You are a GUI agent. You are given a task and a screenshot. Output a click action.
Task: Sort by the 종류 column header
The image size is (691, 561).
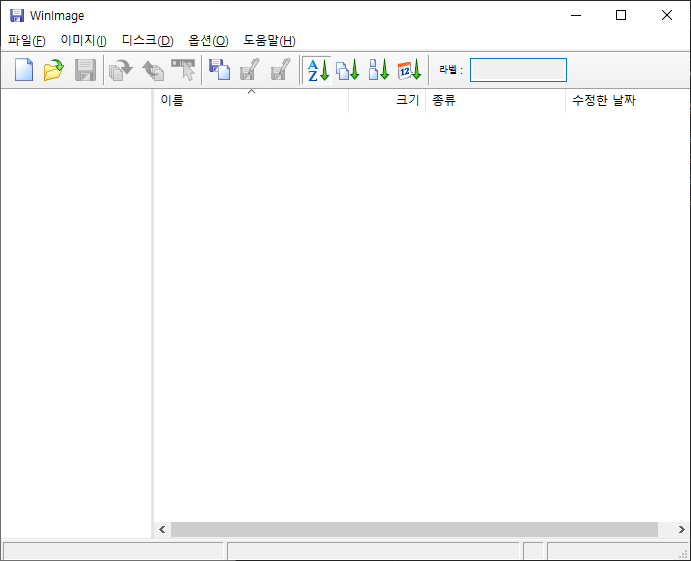[495, 100]
